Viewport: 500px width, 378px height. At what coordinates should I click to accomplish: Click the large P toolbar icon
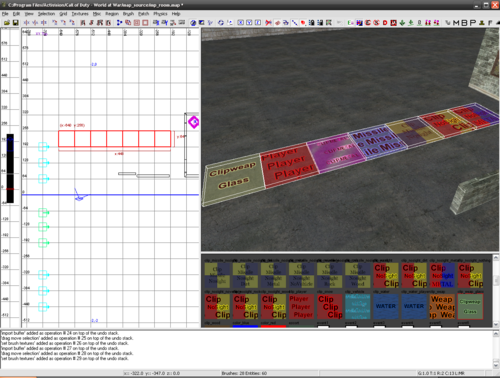(x=472, y=23)
